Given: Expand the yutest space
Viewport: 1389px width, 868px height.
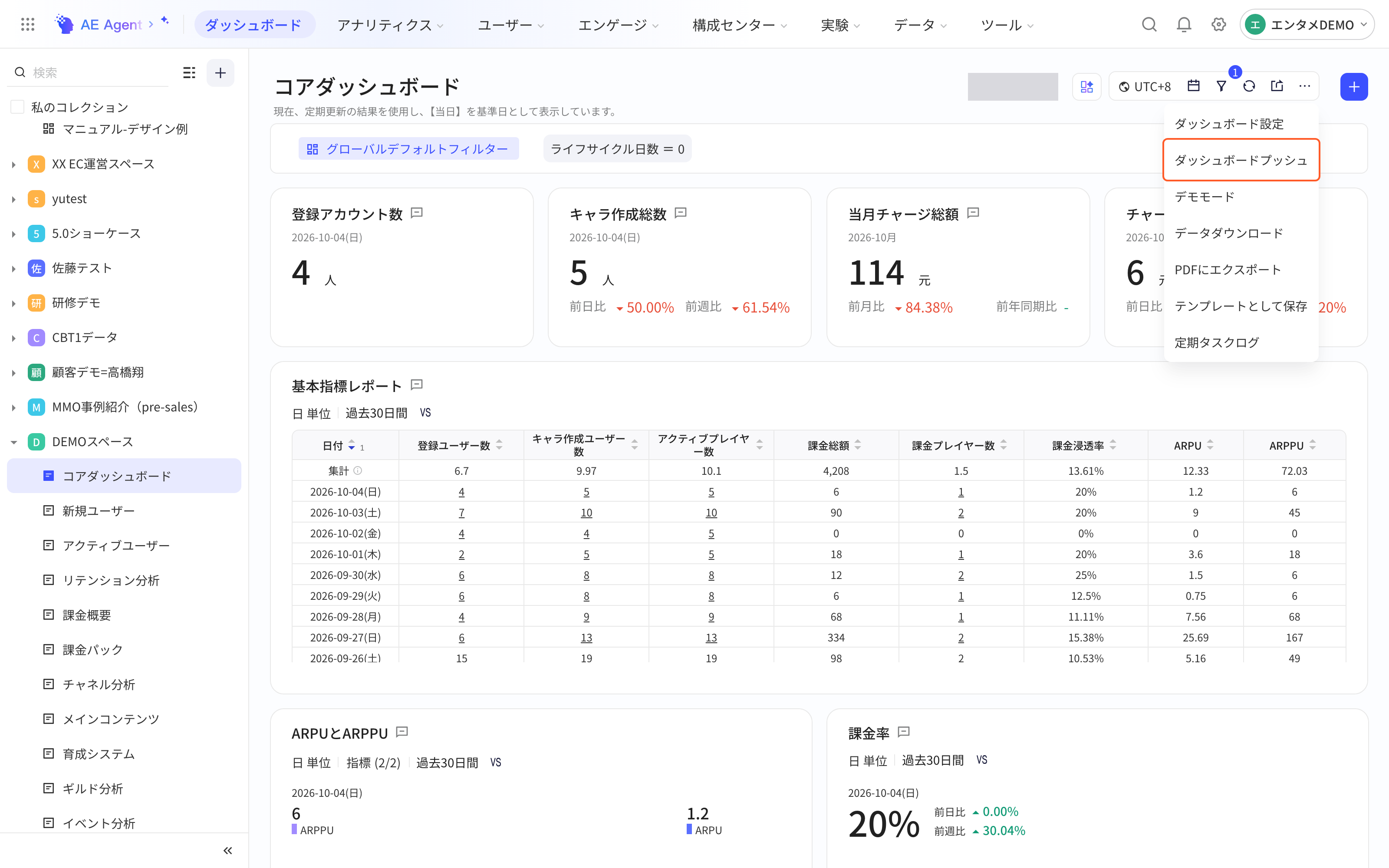Looking at the screenshot, I should coord(14,199).
